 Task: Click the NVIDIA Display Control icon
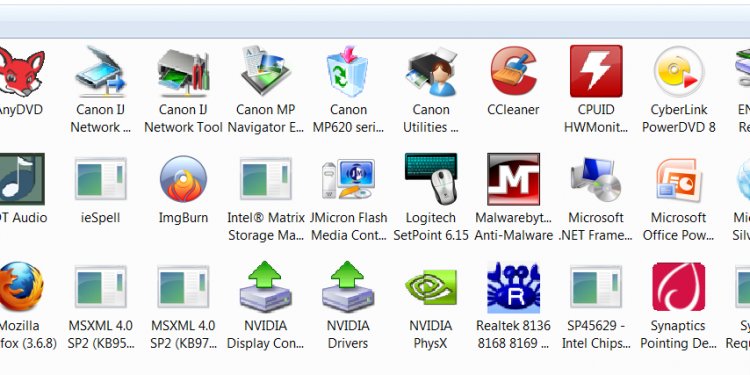[x=266, y=287]
